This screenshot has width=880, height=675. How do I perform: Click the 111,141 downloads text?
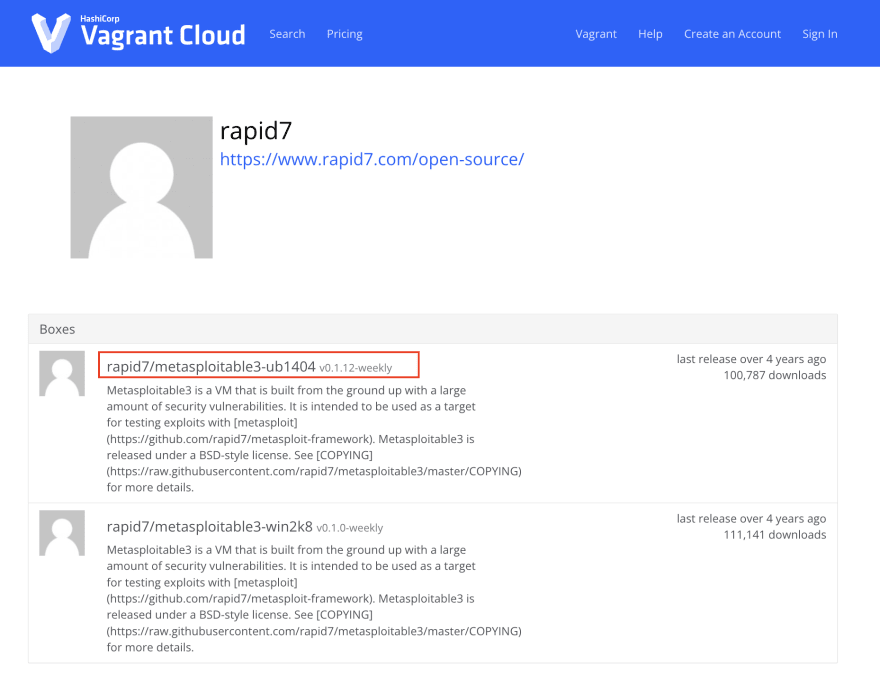[x=774, y=535]
